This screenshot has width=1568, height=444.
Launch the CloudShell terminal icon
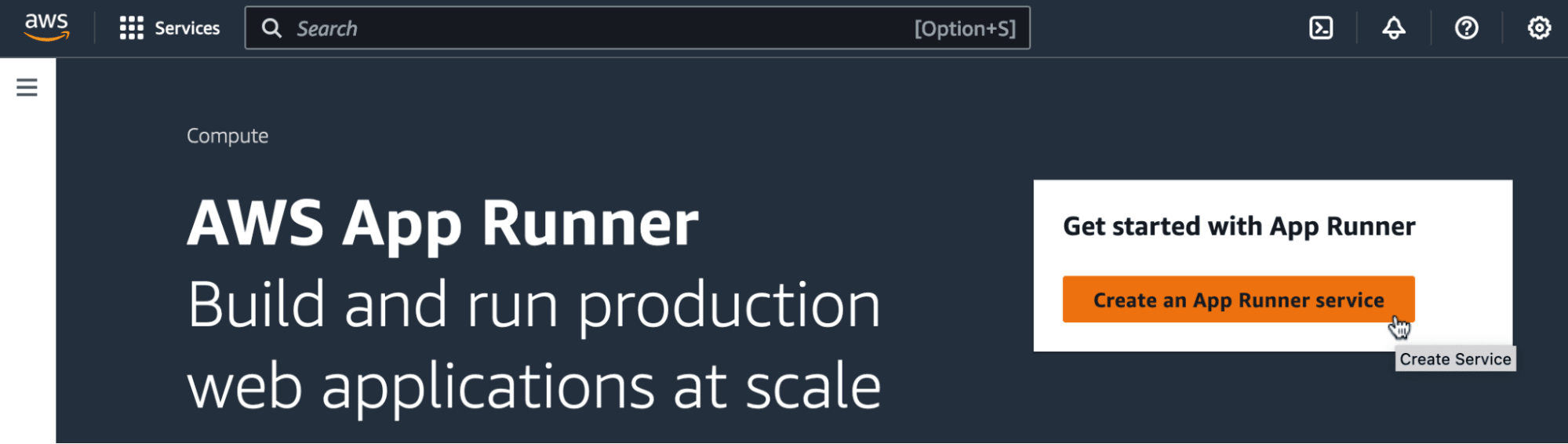[x=1321, y=28]
